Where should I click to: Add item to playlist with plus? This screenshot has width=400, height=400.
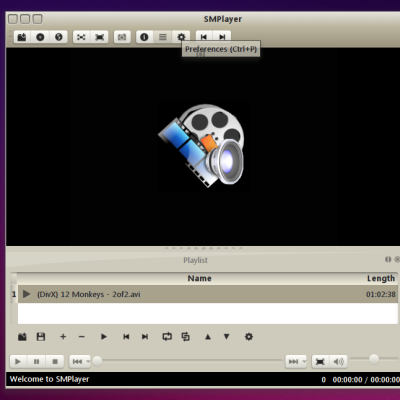click(63, 337)
